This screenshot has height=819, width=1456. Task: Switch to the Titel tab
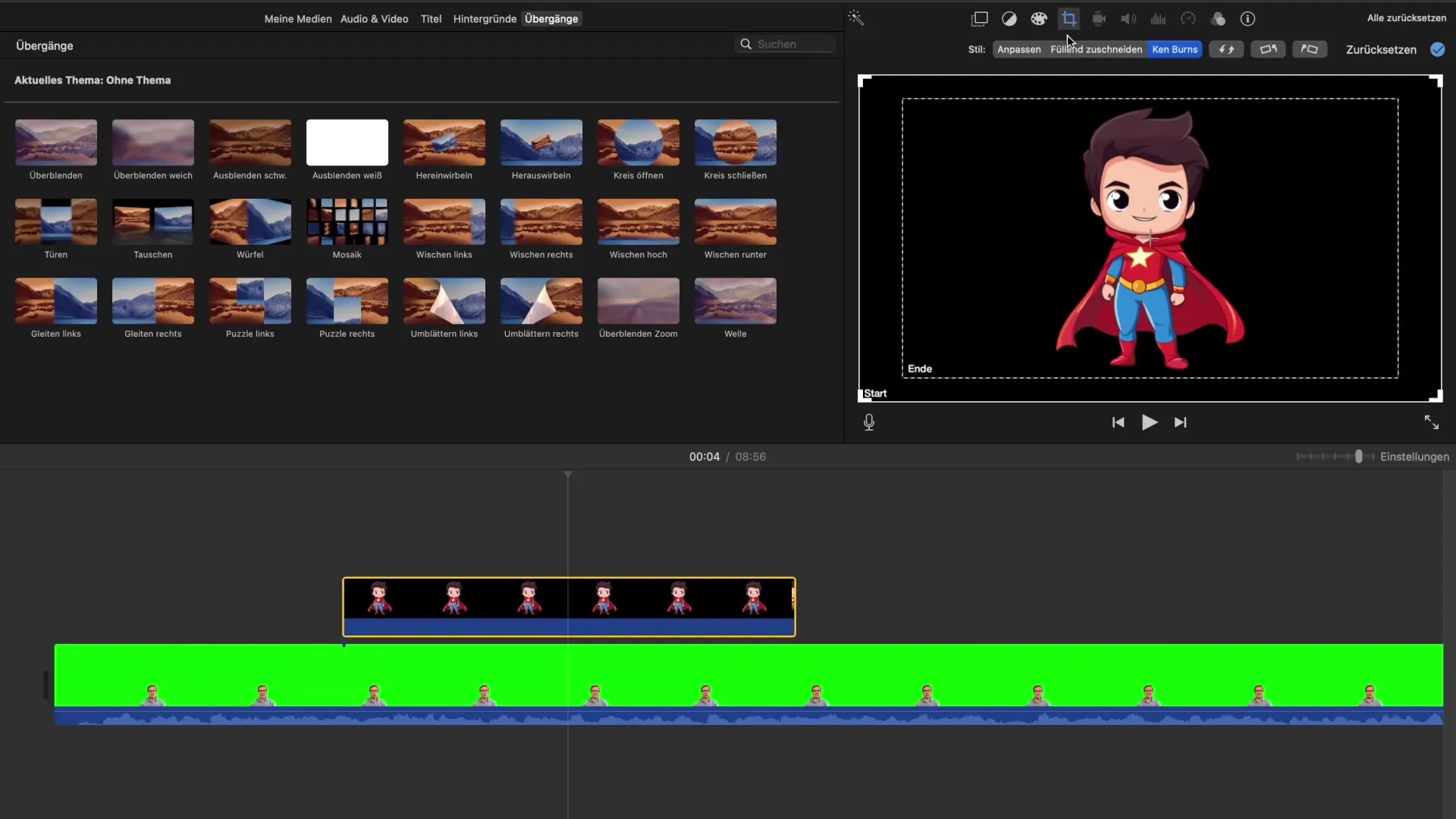(x=431, y=19)
